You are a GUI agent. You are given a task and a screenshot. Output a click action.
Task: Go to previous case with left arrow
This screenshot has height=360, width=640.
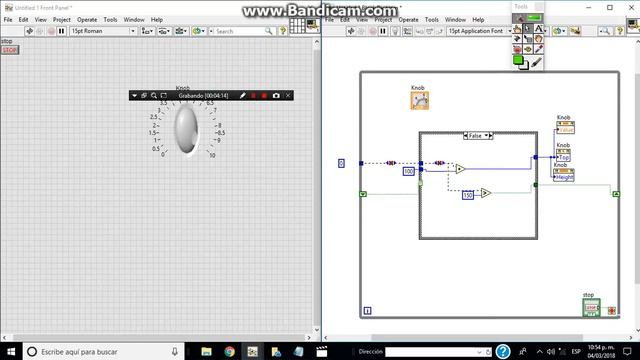(466, 136)
